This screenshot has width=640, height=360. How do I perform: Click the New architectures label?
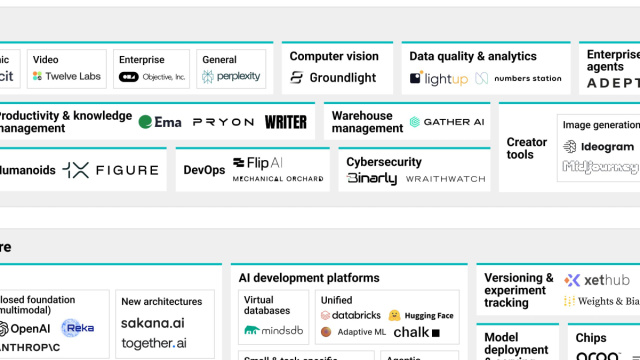click(162, 302)
